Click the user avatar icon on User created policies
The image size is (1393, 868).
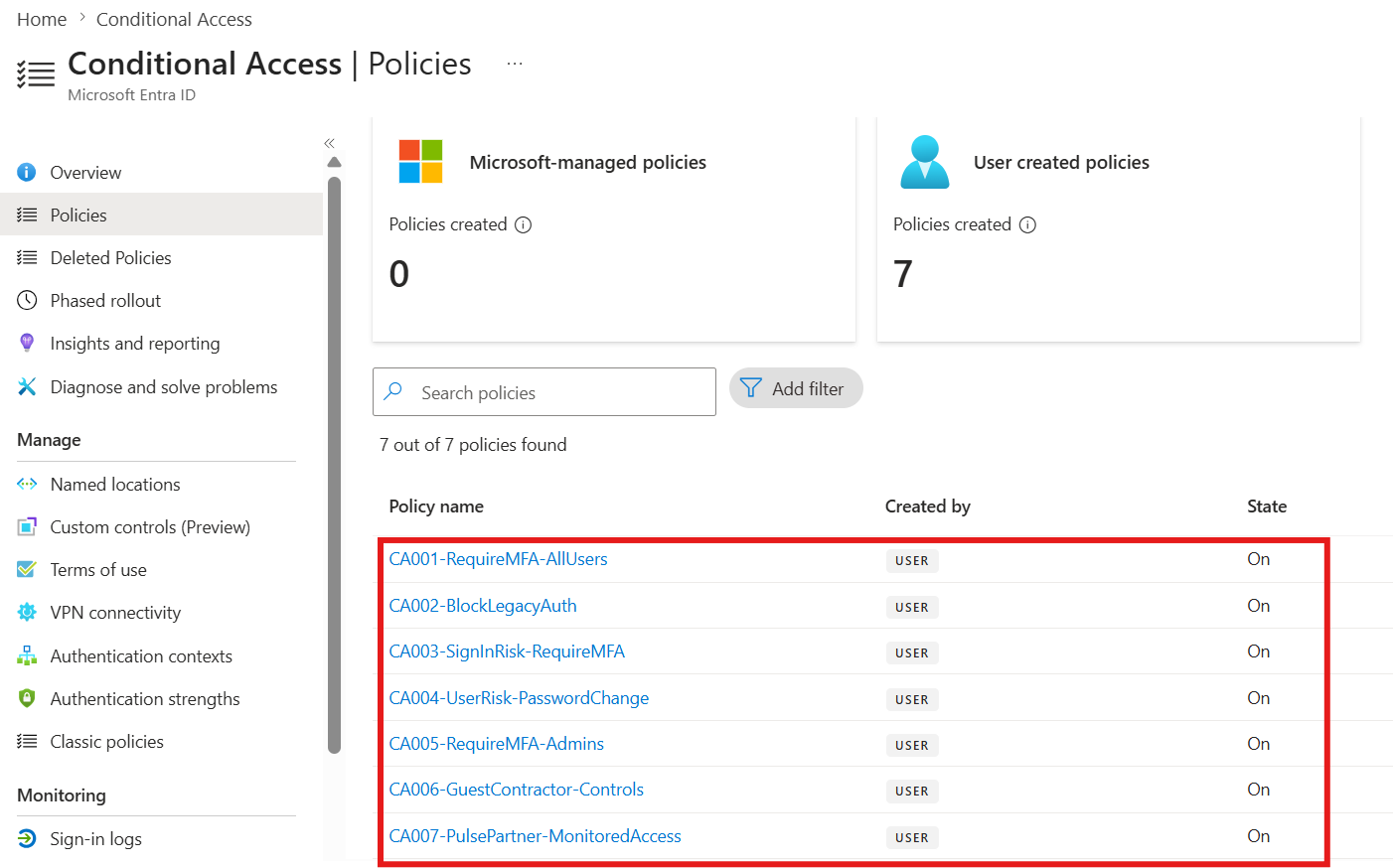coord(925,162)
